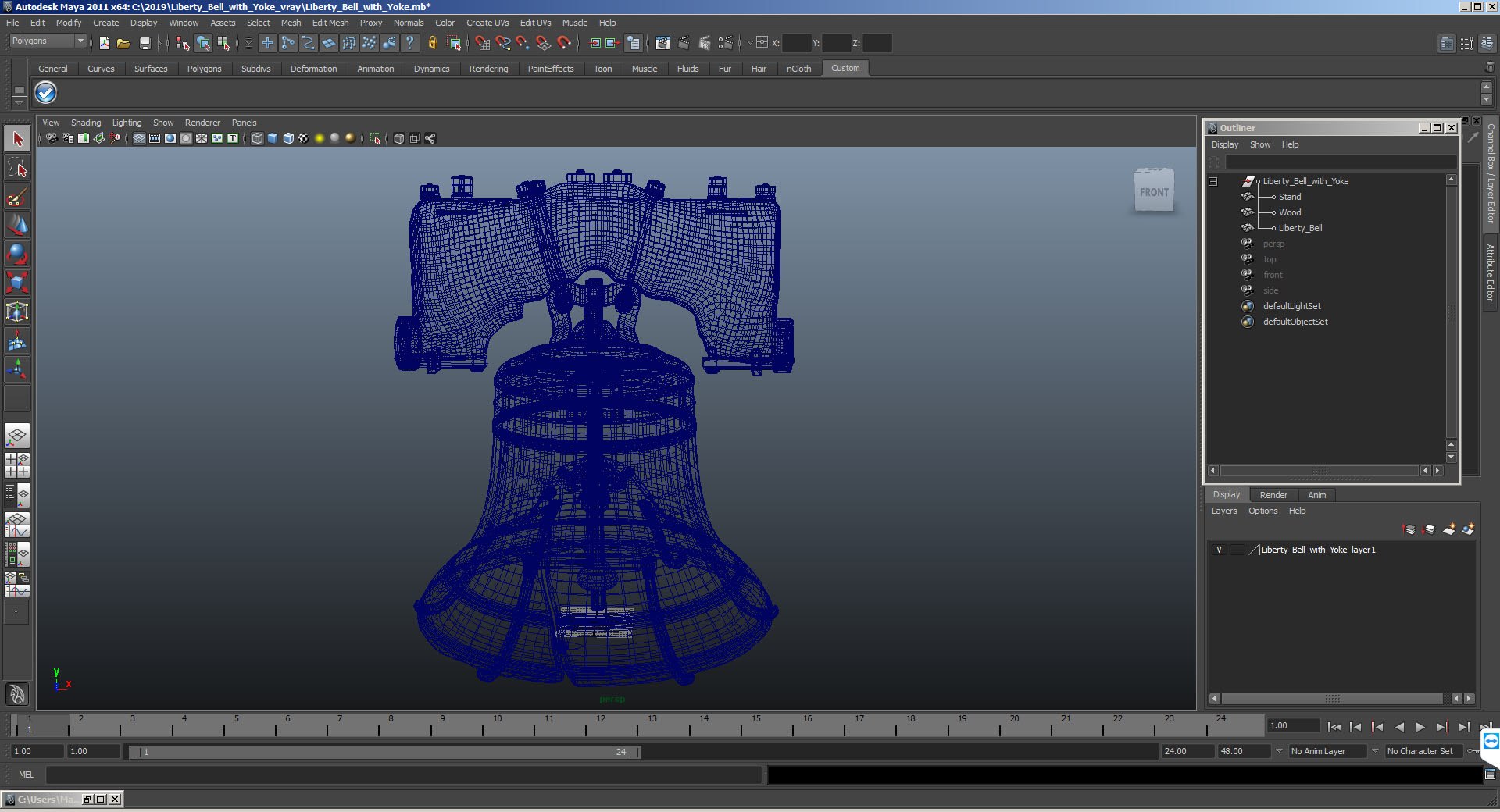Open the Anim layer tab
Screen dimensions: 1500x812
pos(1317,495)
